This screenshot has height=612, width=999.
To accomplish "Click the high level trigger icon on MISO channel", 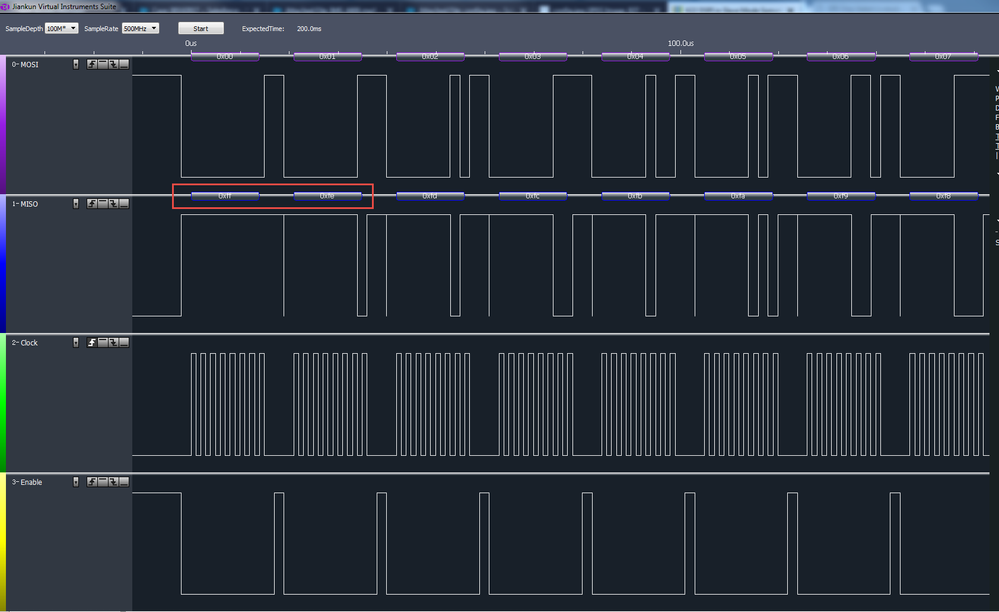I will (102, 203).
